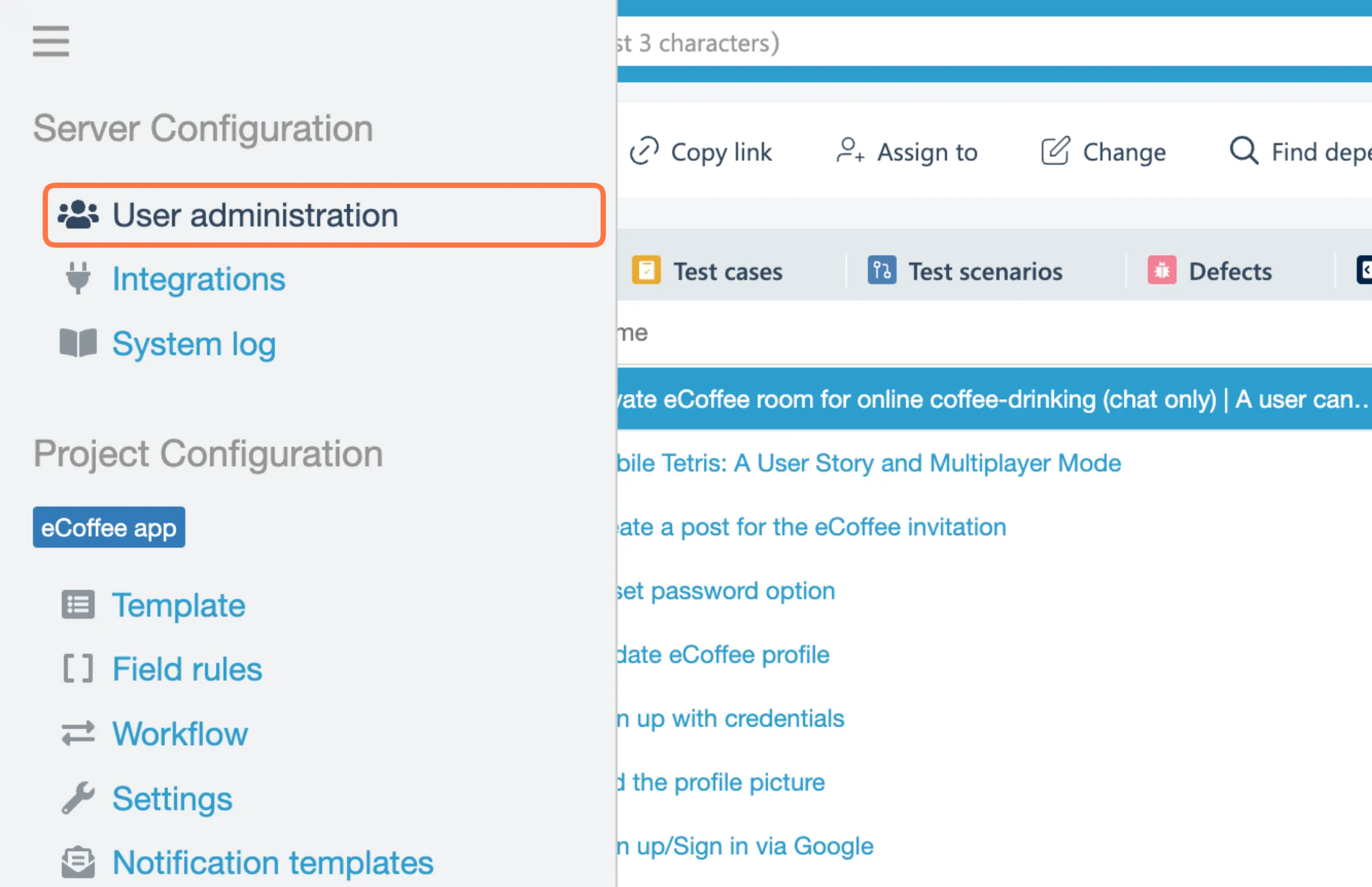Click the hamburger menu icon

pyautogui.click(x=51, y=41)
